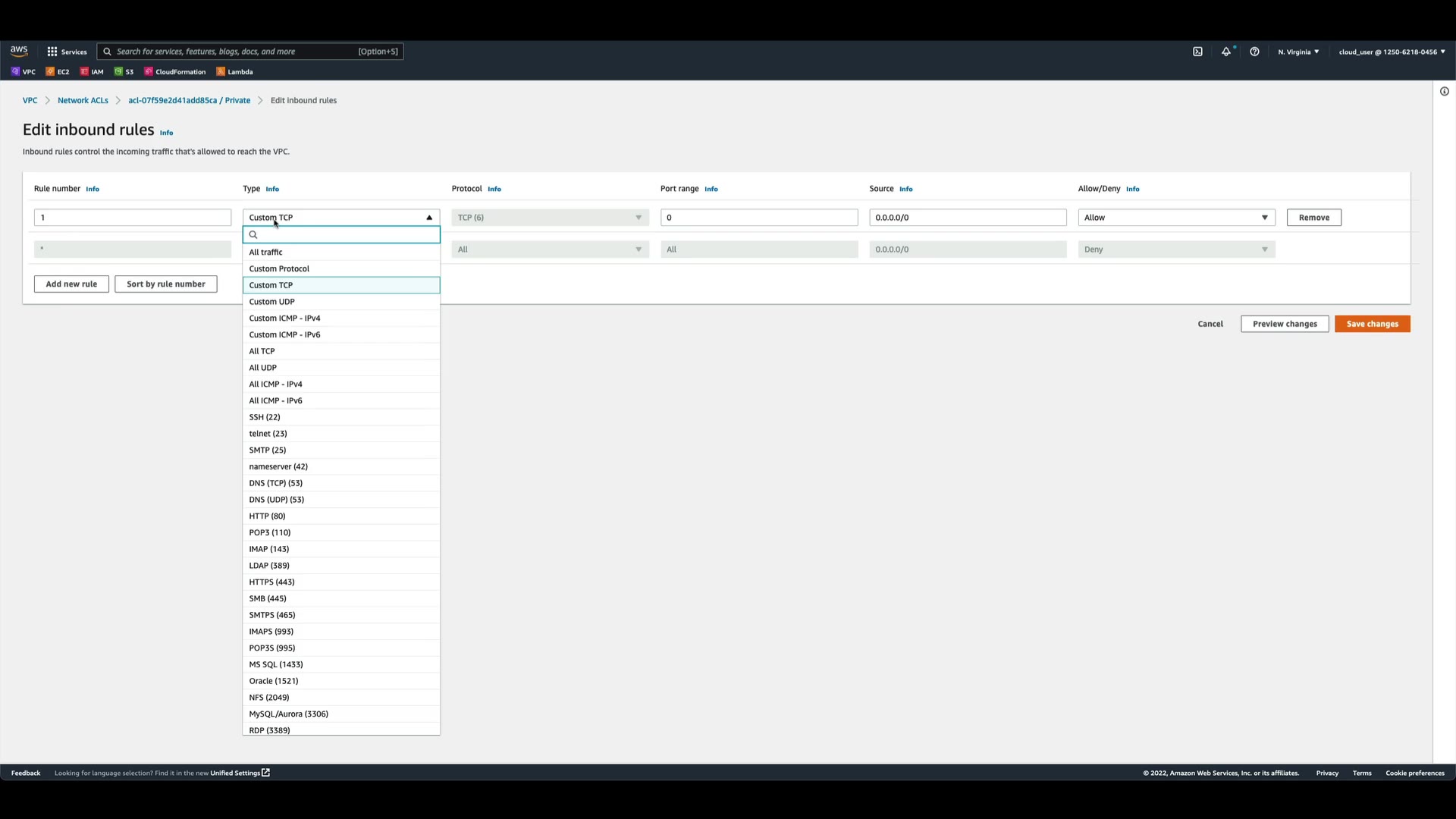Image resolution: width=1456 pixels, height=819 pixels.
Task: Go to Network ACLs breadcrumb link
Action: pos(83,100)
